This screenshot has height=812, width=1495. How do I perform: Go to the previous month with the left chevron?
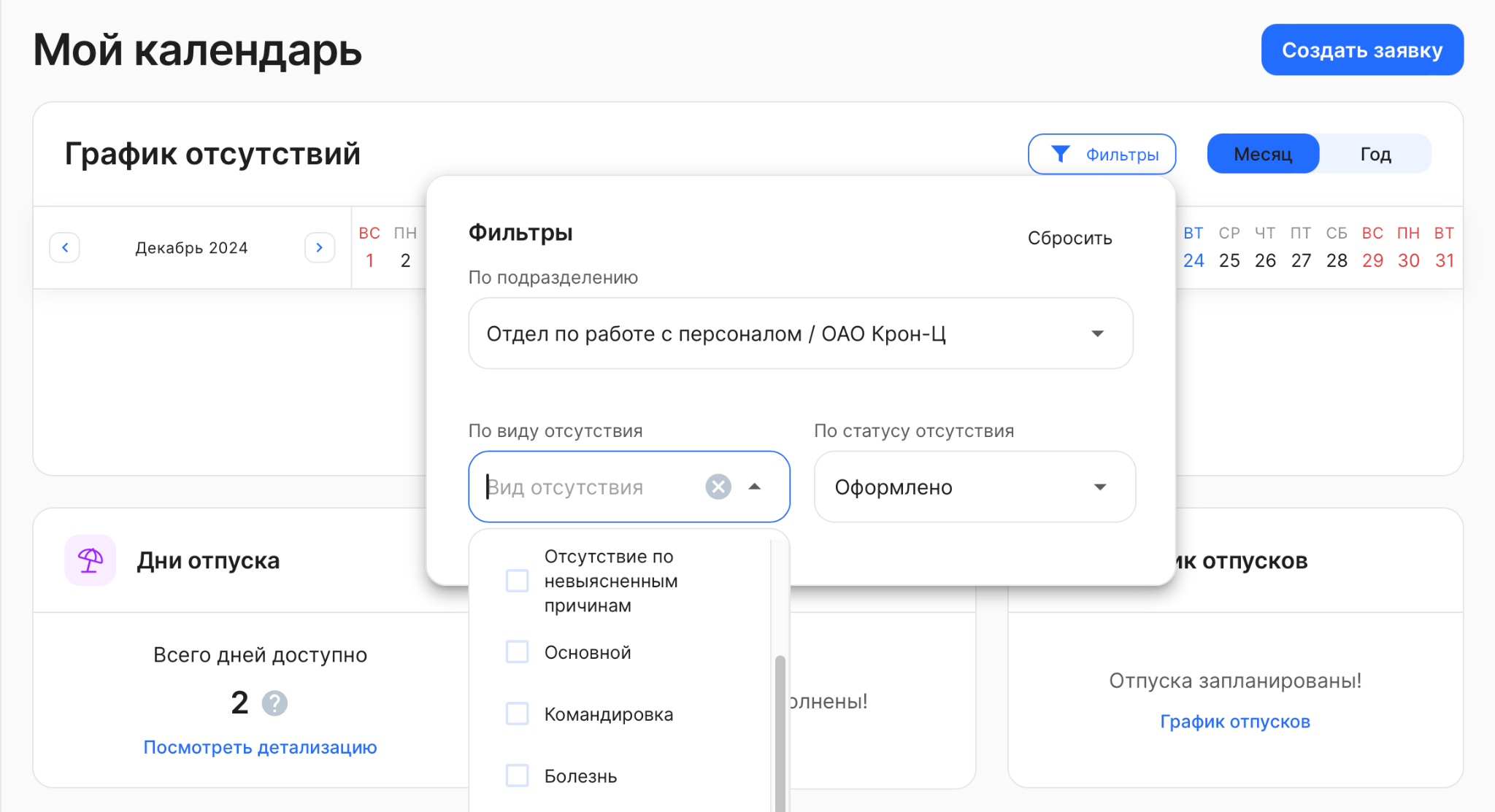65,247
